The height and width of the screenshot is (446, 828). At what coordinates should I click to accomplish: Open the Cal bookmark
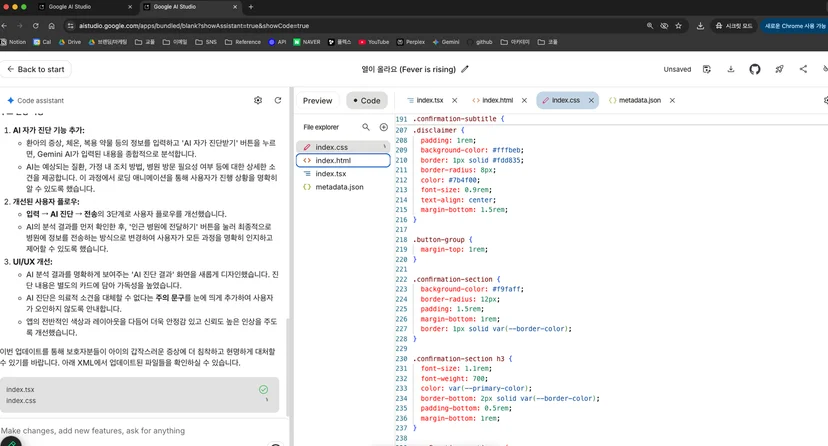click(x=42, y=42)
